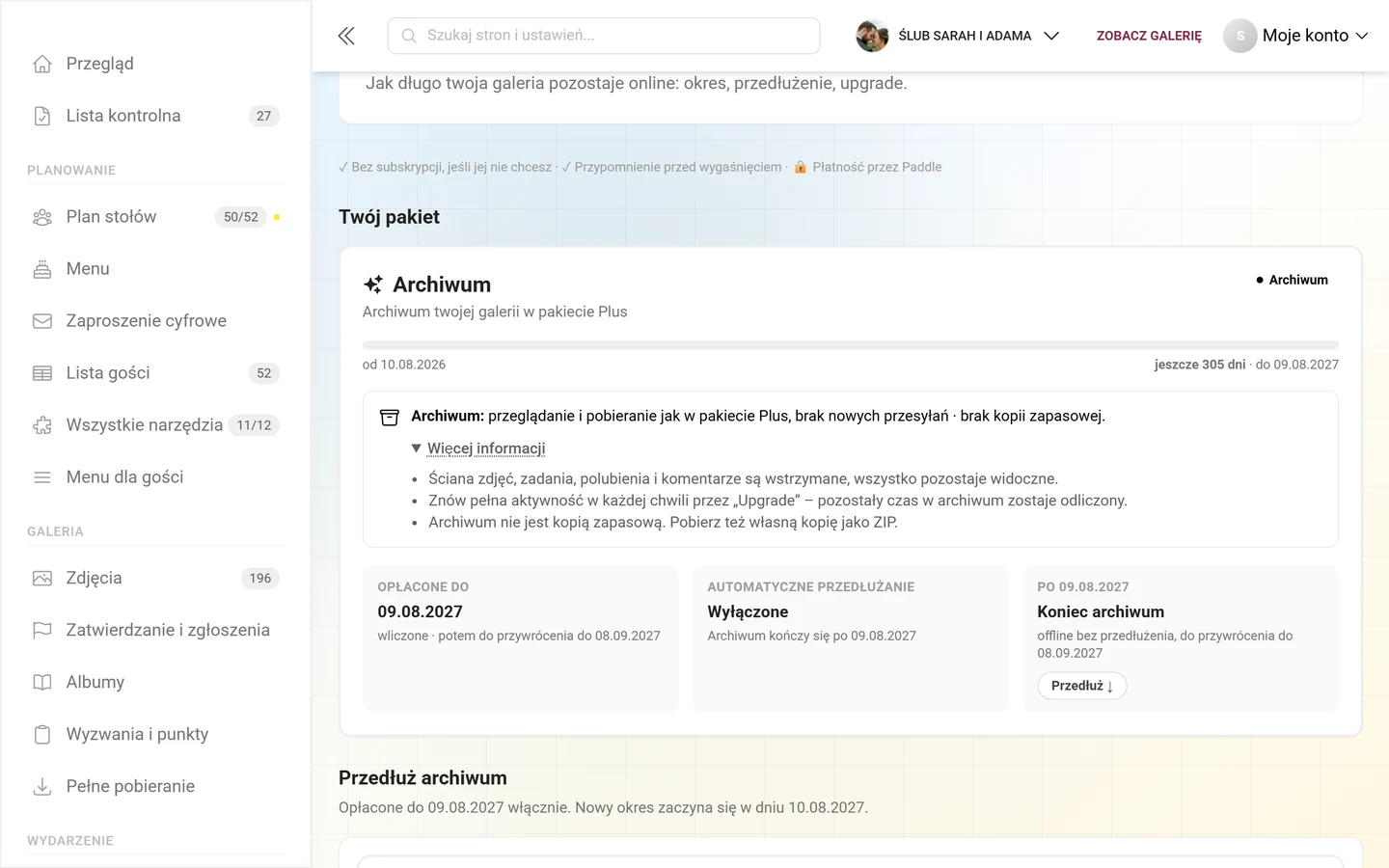Click the Albumy book icon

click(42, 683)
